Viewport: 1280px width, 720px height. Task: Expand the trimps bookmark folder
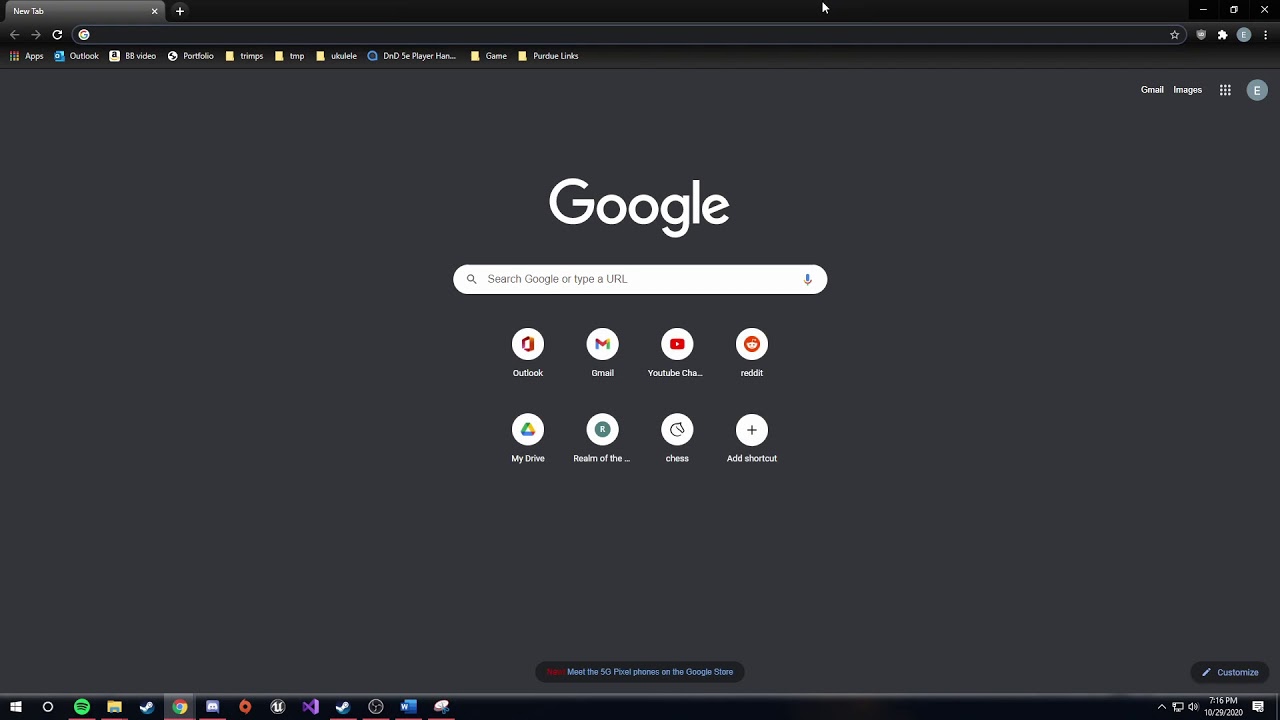(x=245, y=56)
